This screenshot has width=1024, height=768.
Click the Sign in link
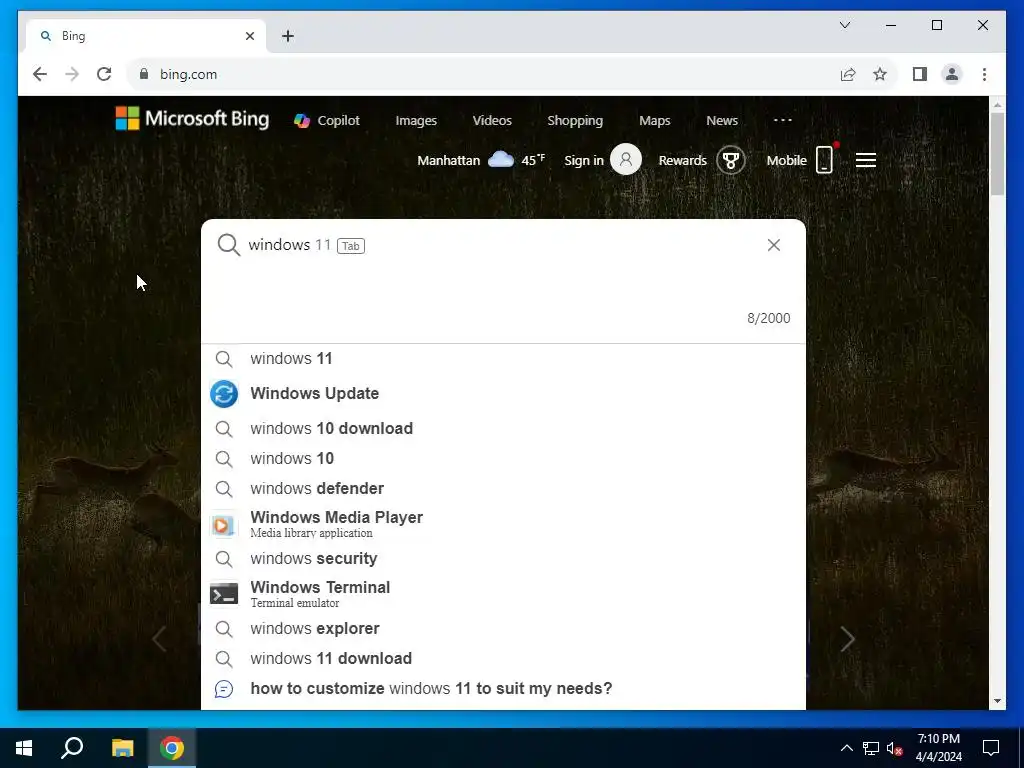point(583,160)
